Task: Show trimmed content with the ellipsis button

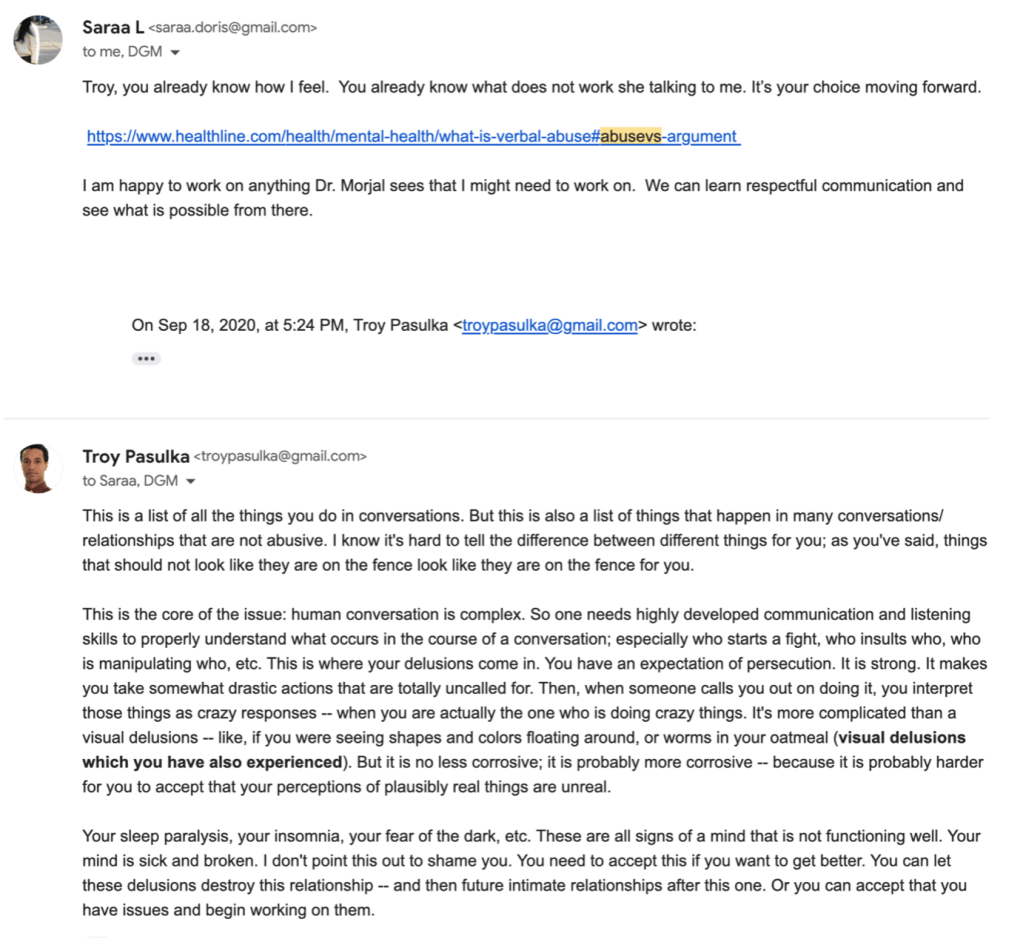Action: click(146, 358)
